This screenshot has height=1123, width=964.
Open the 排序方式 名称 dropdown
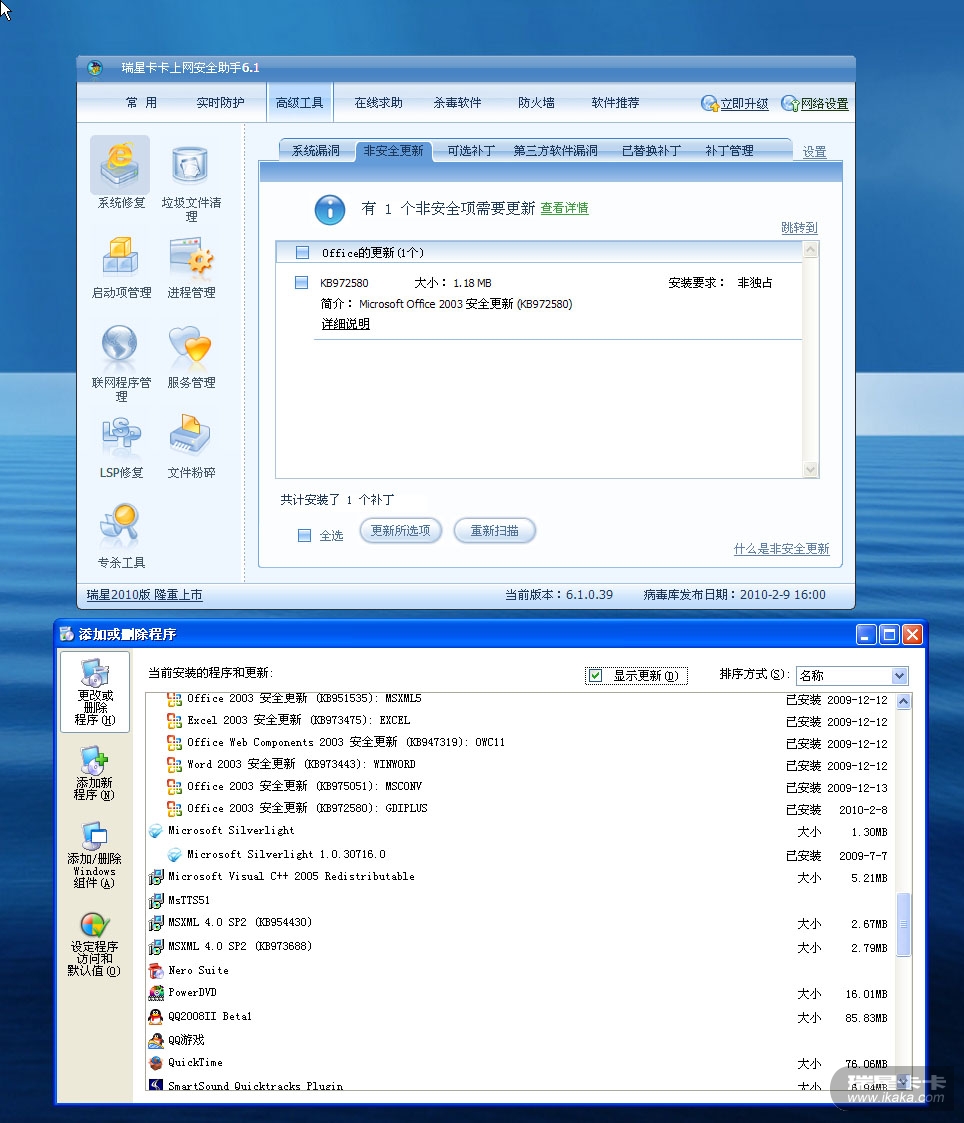[x=852, y=675]
